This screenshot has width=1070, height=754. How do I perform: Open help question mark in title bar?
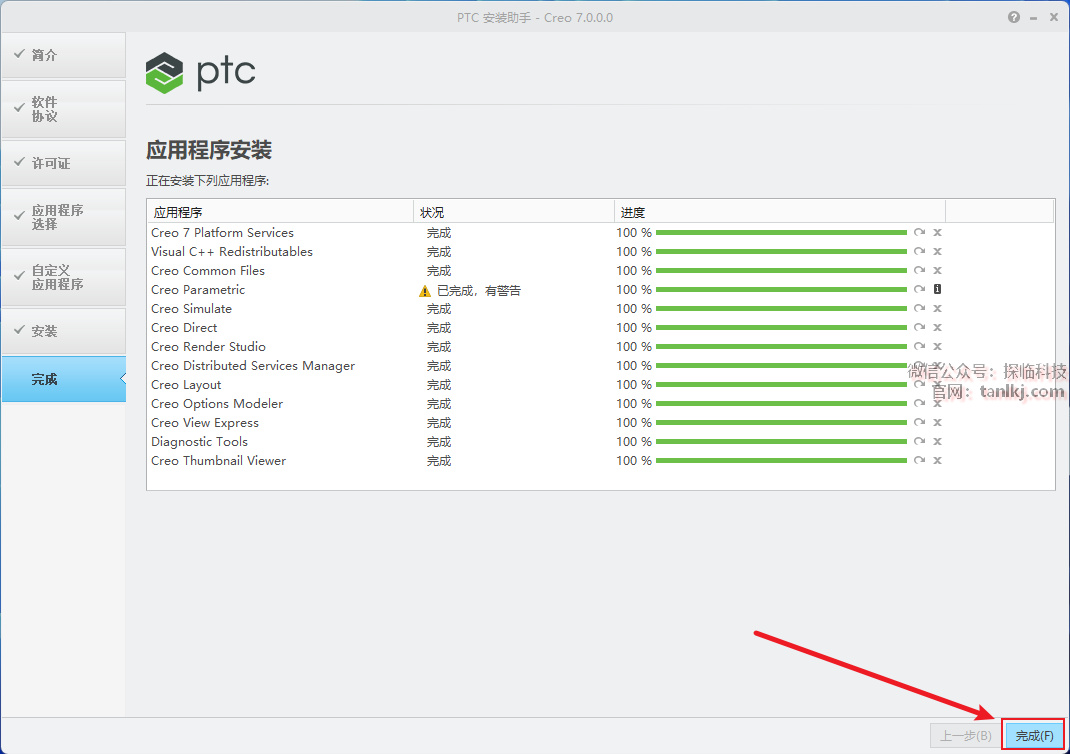pos(1014,17)
